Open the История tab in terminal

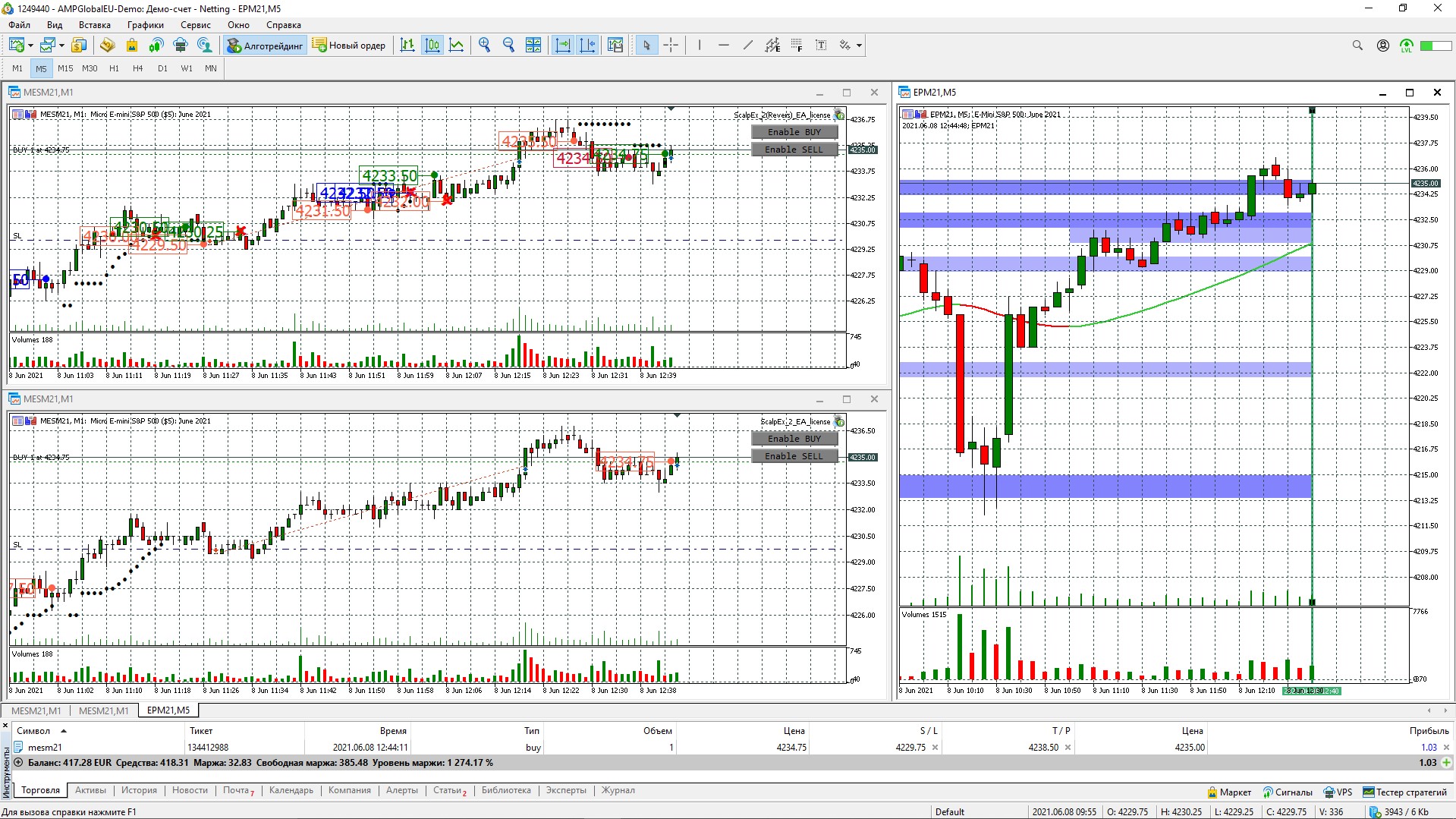(139, 790)
